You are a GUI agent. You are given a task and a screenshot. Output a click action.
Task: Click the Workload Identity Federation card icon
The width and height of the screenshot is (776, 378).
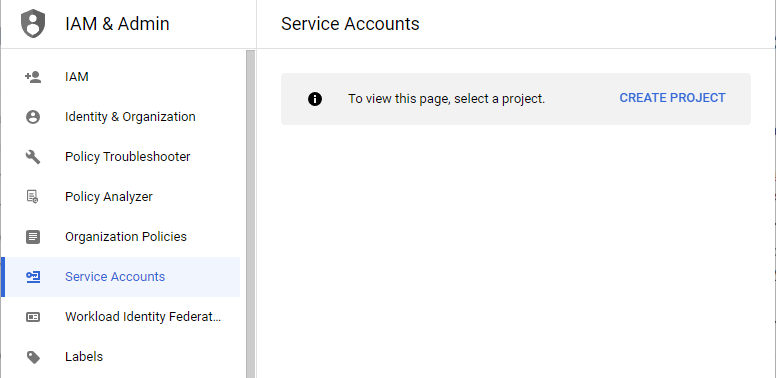[33, 317]
